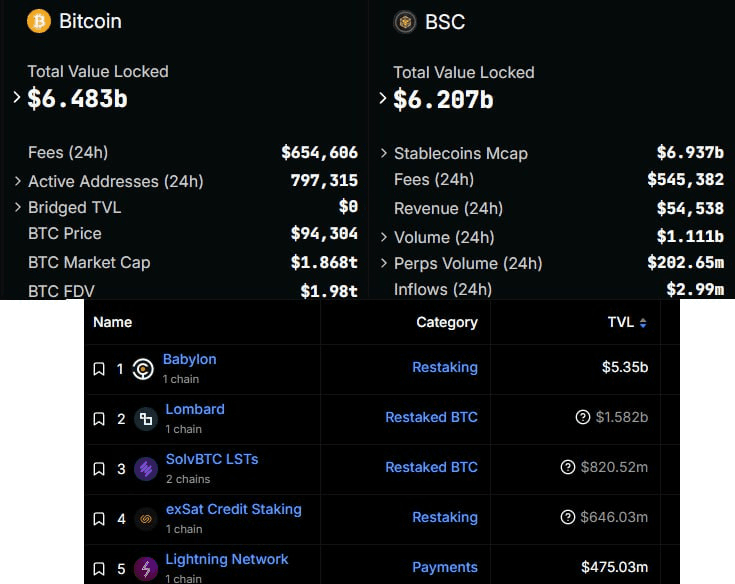The width and height of the screenshot is (735, 584).
Task: Select the Perps Volume value $202.65m
Action: (x=686, y=262)
